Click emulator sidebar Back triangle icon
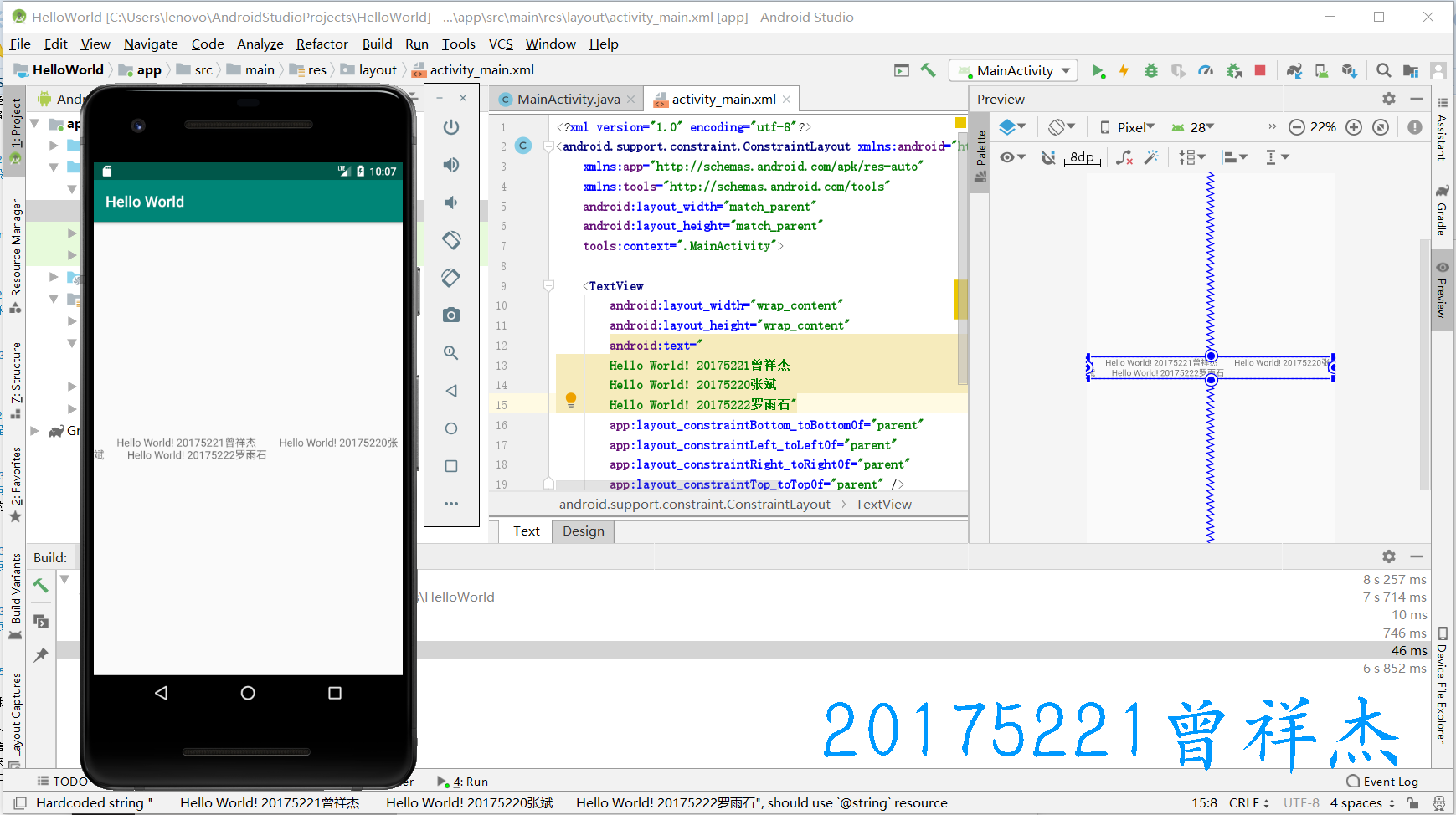This screenshot has width=1456, height=815. coord(451,391)
